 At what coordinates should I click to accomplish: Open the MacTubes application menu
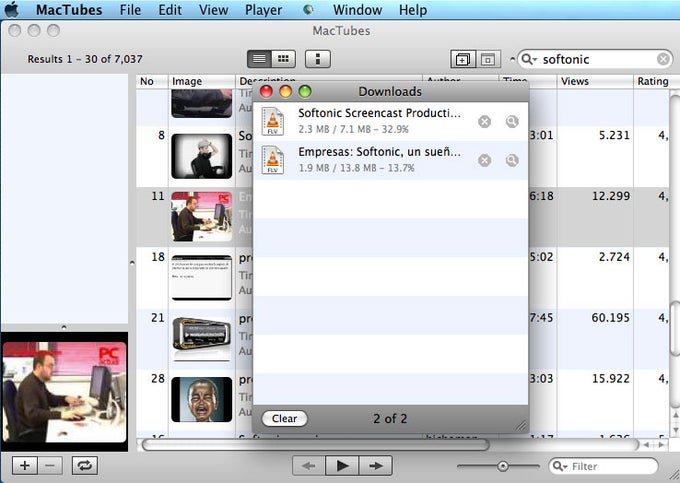click(x=69, y=10)
